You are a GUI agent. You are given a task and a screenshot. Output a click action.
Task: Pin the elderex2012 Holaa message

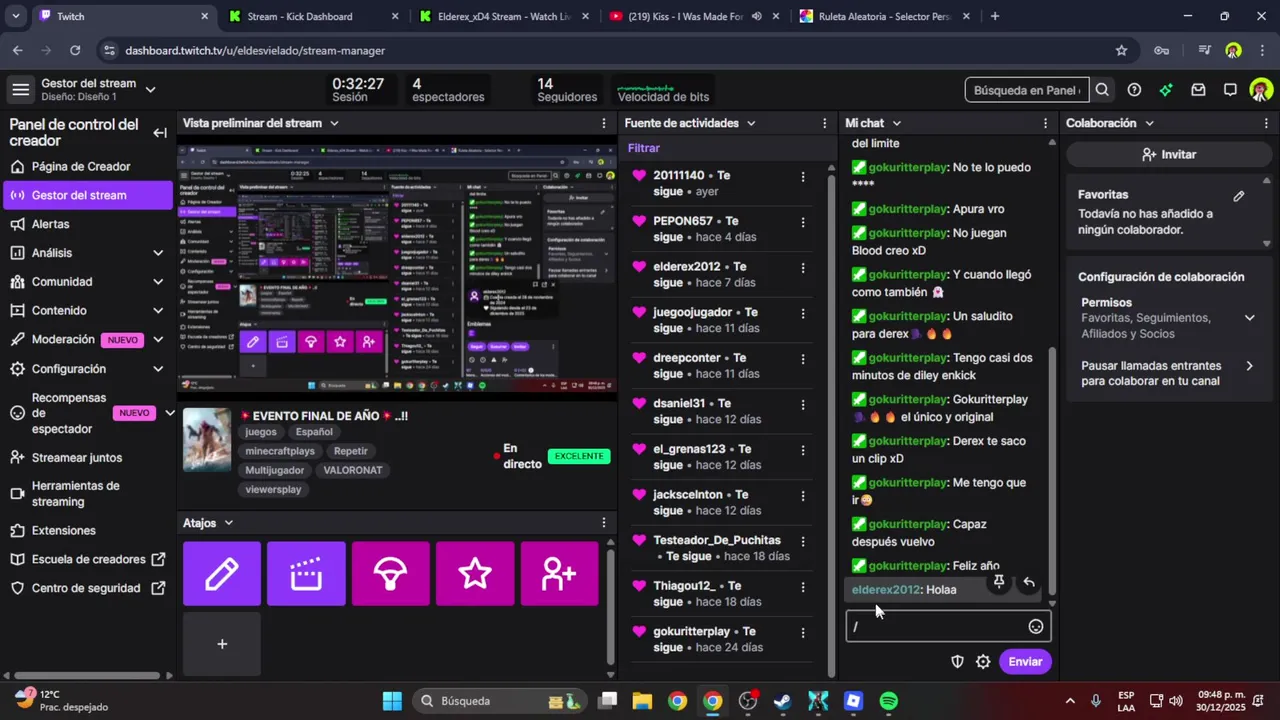coord(998,582)
